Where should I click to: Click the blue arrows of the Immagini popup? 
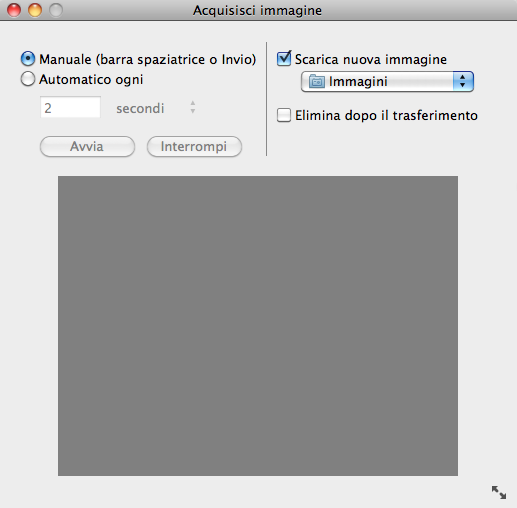click(x=463, y=81)
